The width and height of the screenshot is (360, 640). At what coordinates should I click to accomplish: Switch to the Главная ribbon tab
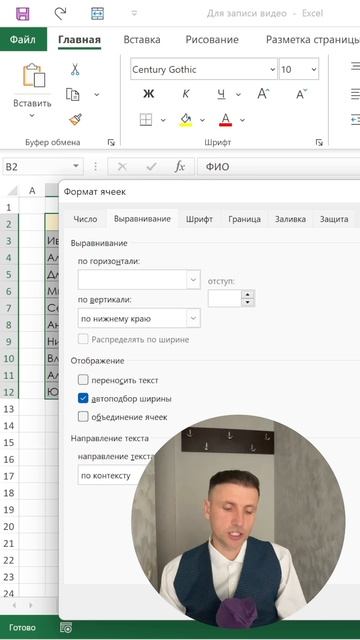click(x=79, y=40)
